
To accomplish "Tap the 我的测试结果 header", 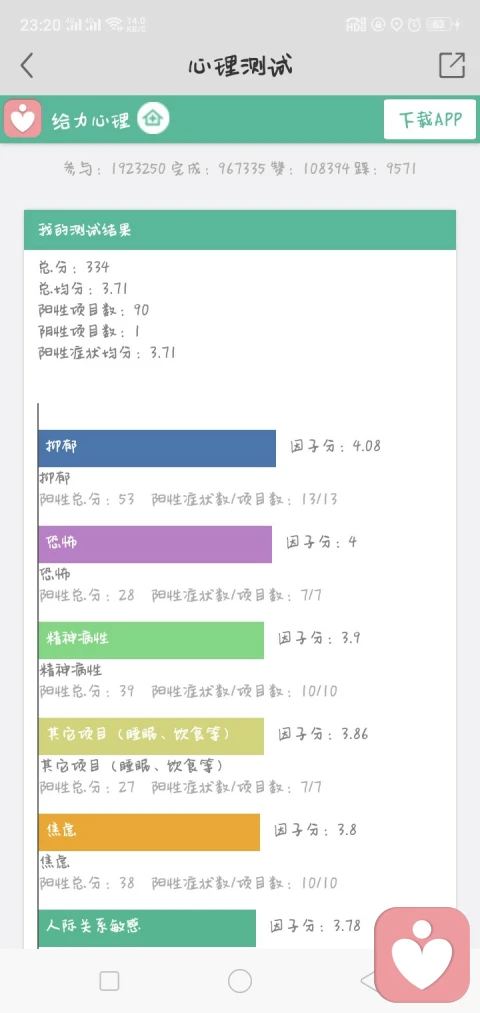I will coord(240,230).
